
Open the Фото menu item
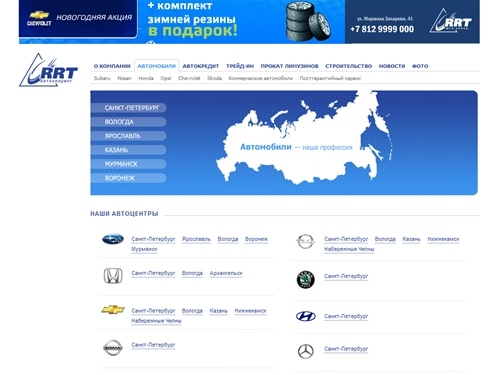420,66
